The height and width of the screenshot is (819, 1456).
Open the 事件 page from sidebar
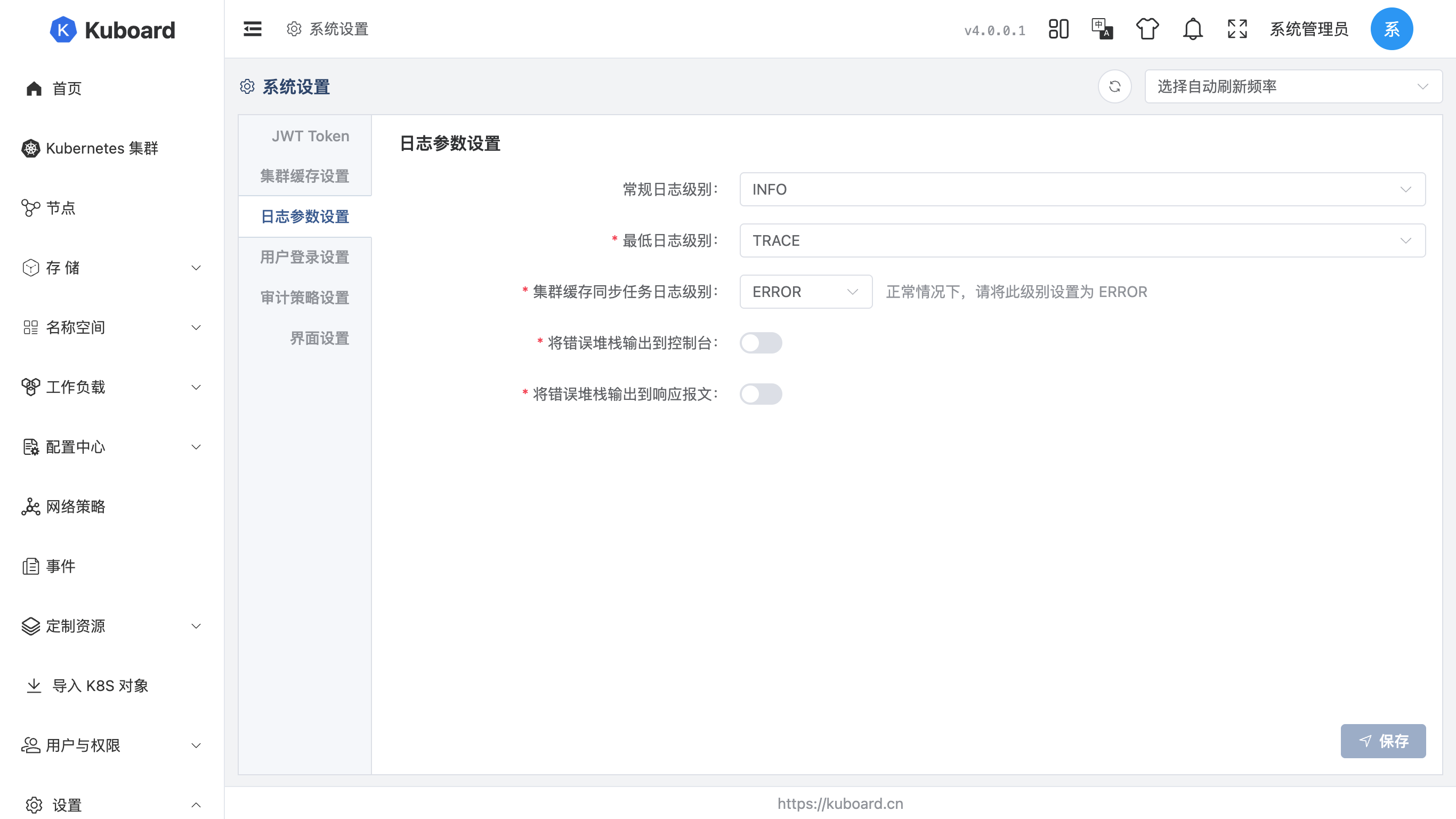[x=60, y=566]
